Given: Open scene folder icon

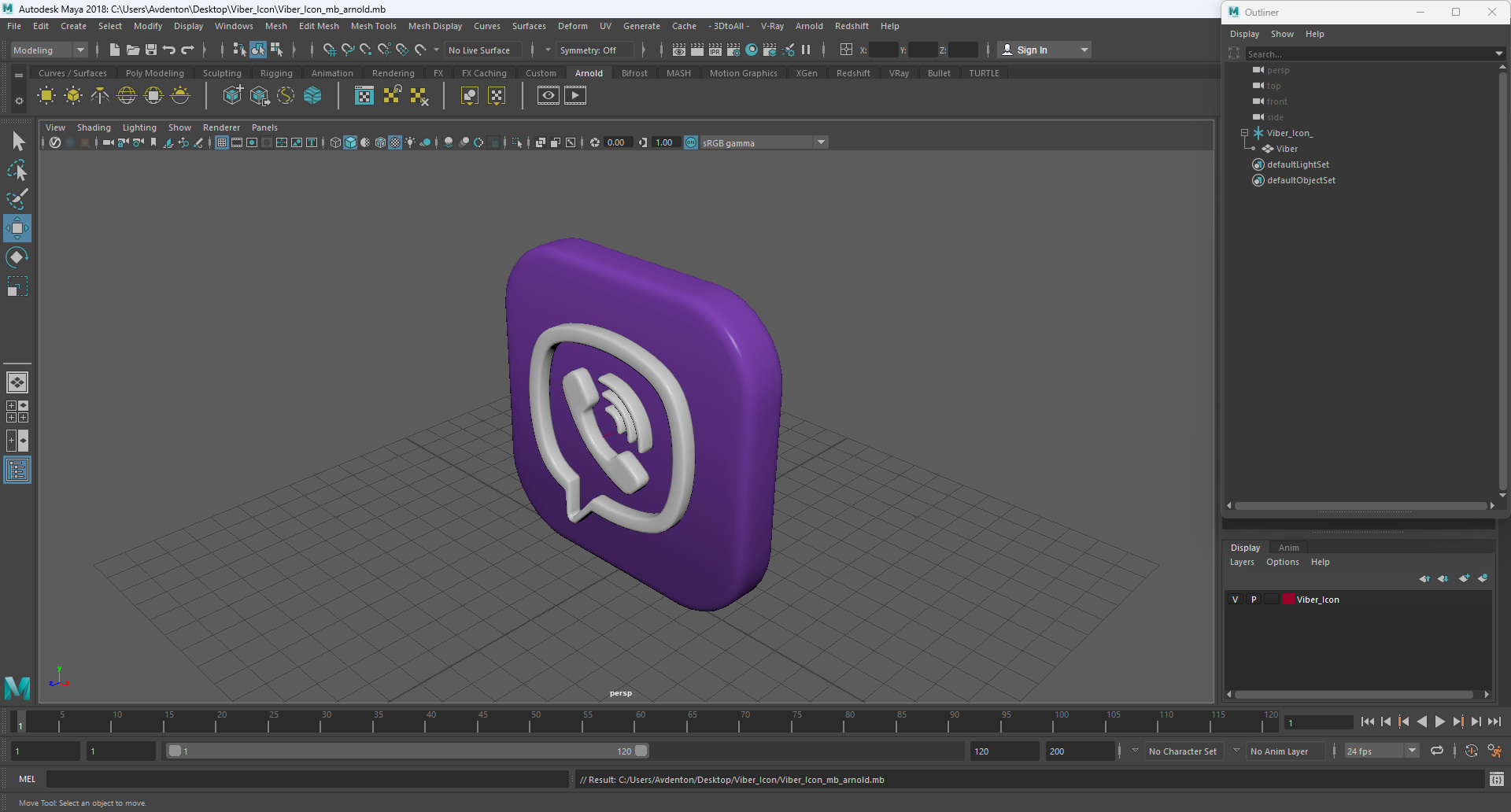Looking at the screenshot, I should 133,50.
